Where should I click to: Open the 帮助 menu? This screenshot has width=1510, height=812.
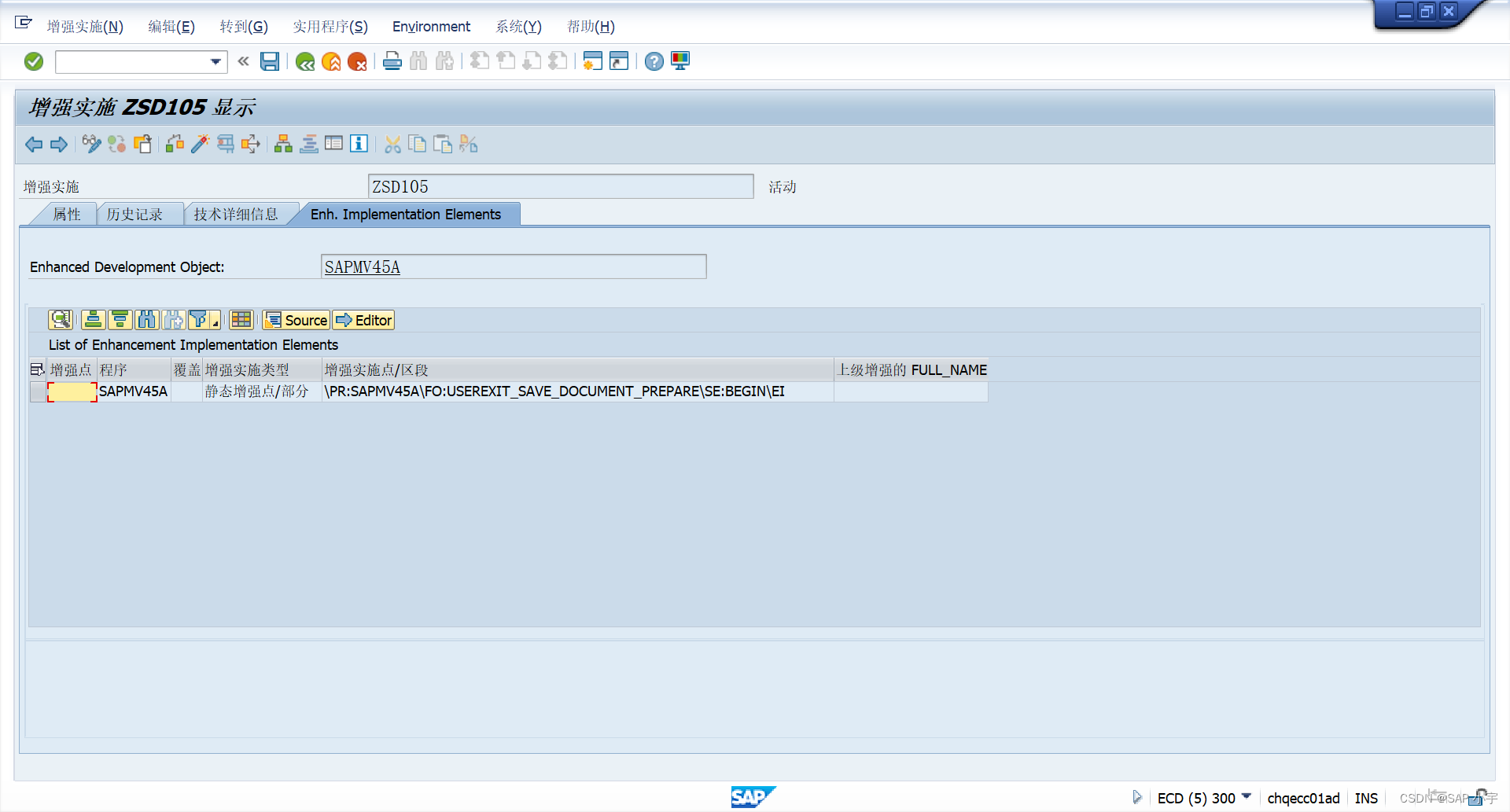pos(591,27)
